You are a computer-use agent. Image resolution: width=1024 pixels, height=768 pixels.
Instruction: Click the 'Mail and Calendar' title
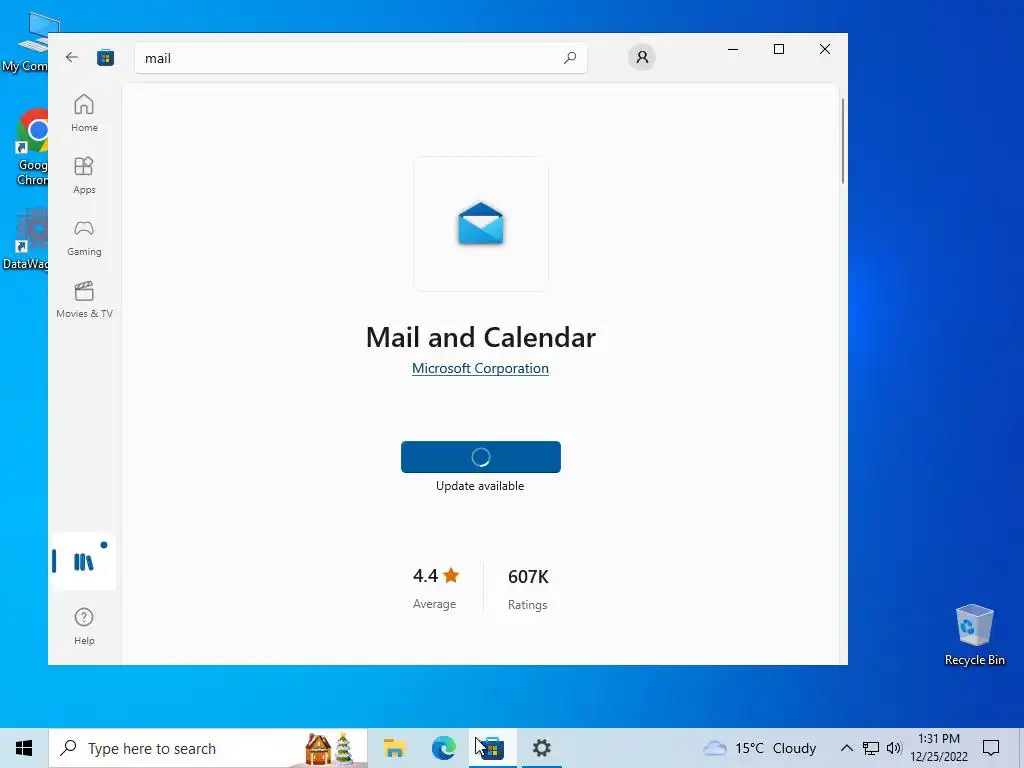pyautogui.click(x=481, y=337)
